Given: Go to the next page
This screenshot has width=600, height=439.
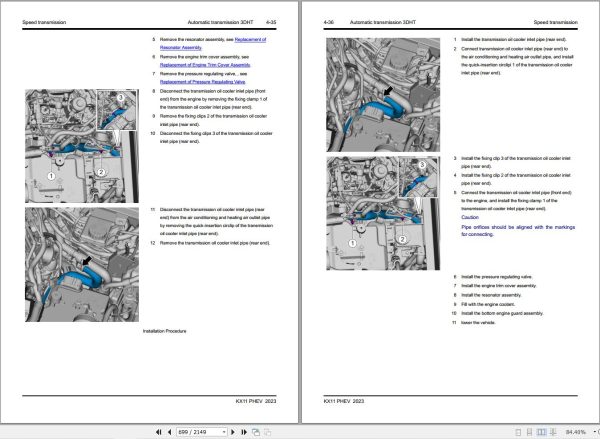Looking at the screenshot, I should tap(233, 432).
